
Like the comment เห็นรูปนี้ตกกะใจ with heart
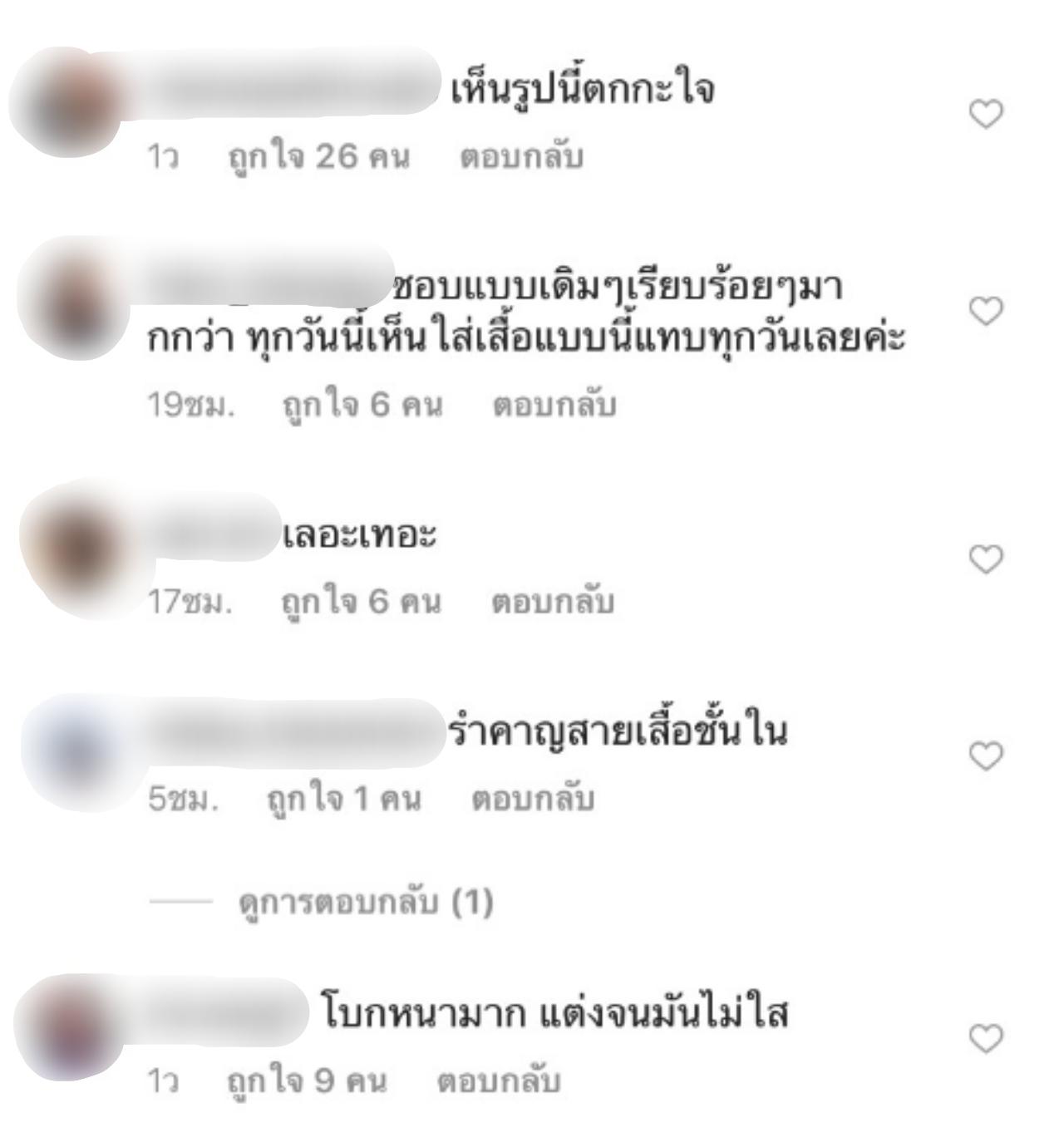[x=986, y=114]
